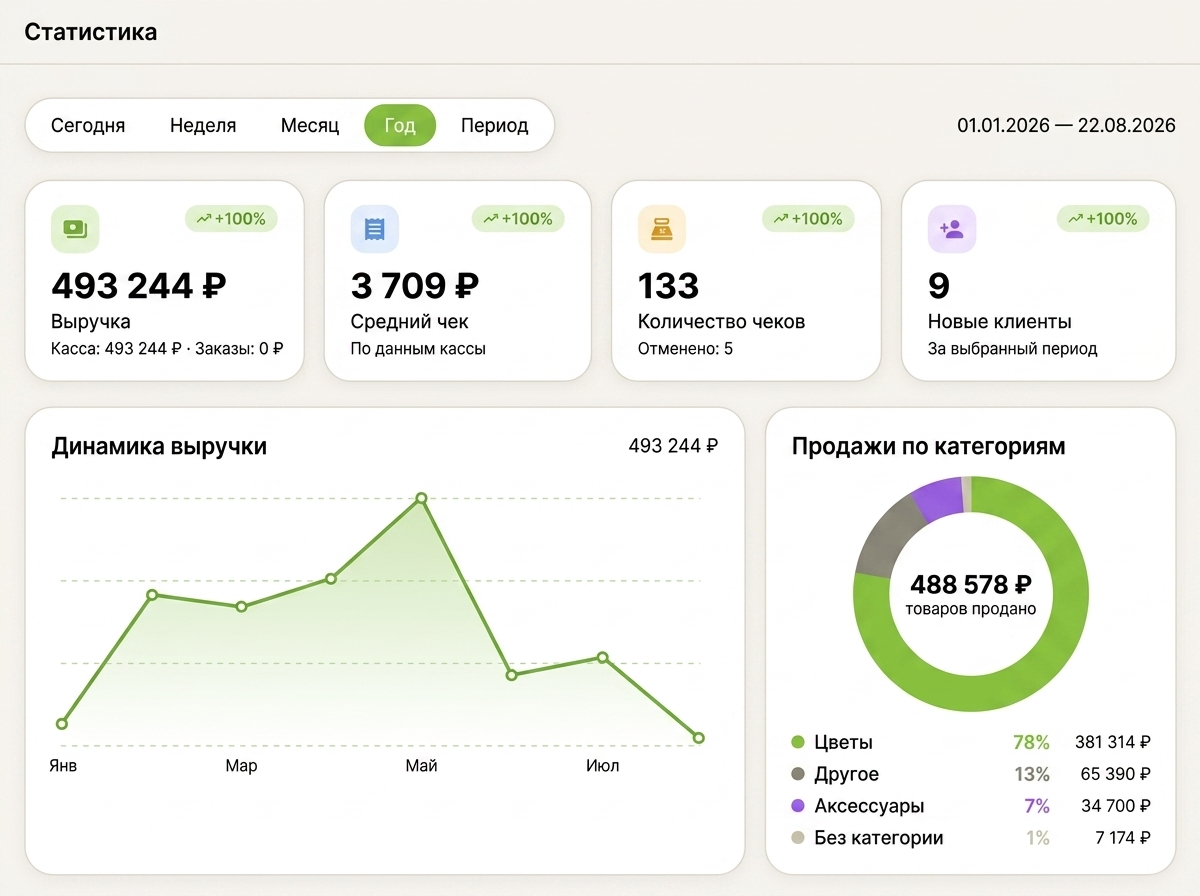Image resolution: width=1200 pixels, height=896 pixels.
Task: Select the Месяц period tab
Action: pyautogui.click(x=310, y=125)
